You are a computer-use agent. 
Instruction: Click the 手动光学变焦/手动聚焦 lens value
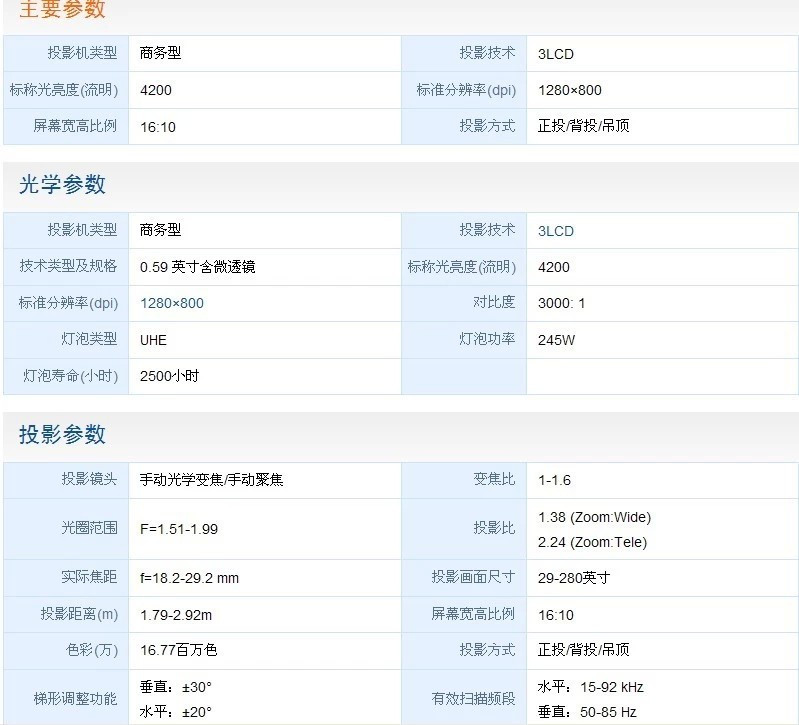[x=212, y=480]
